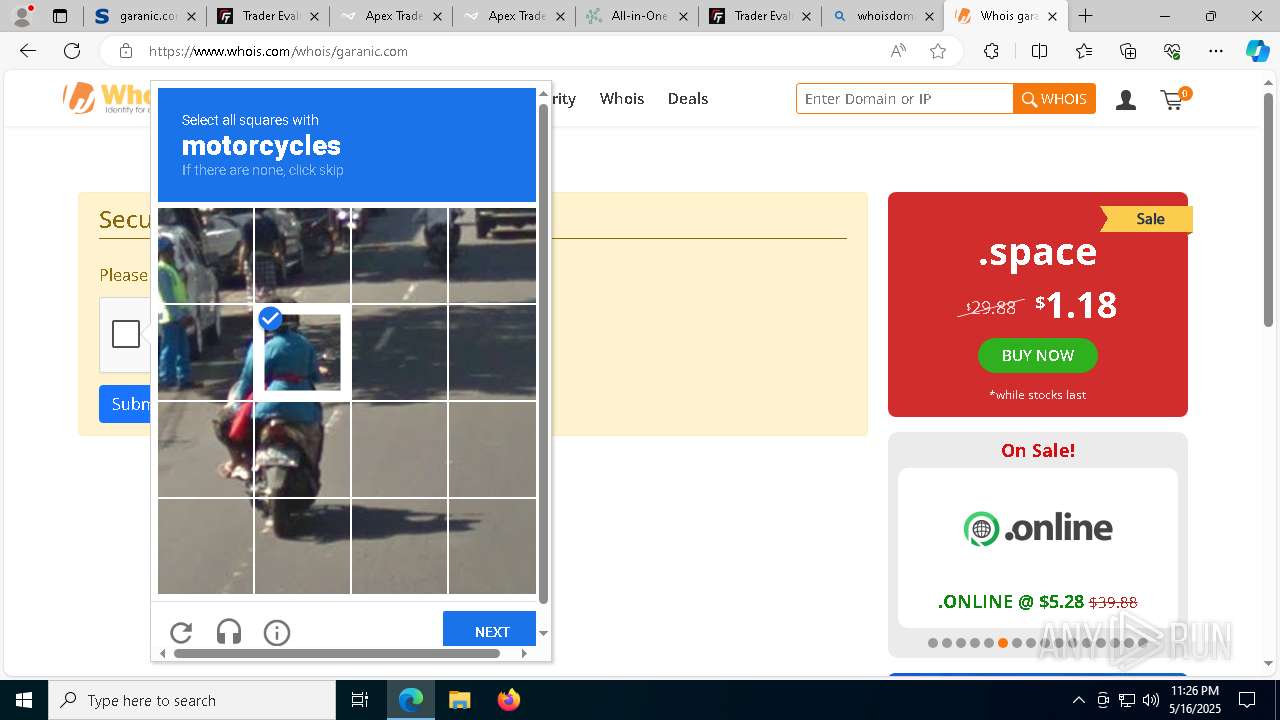Open the Deals menu item
The image size is (1280, 720).
coord(688,98)
